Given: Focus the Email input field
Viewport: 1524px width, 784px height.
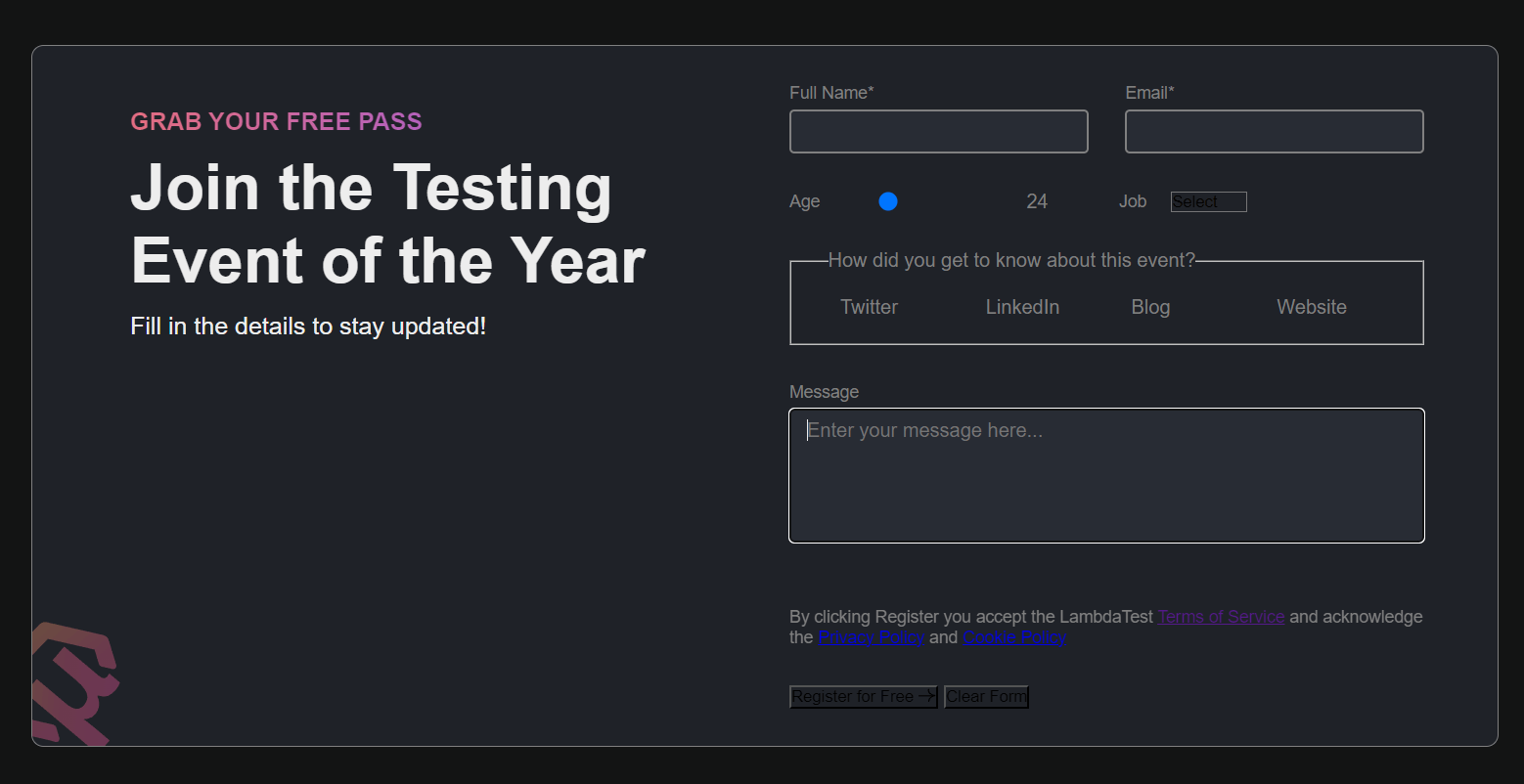Looking at the screenshot, I should 1274,131.
